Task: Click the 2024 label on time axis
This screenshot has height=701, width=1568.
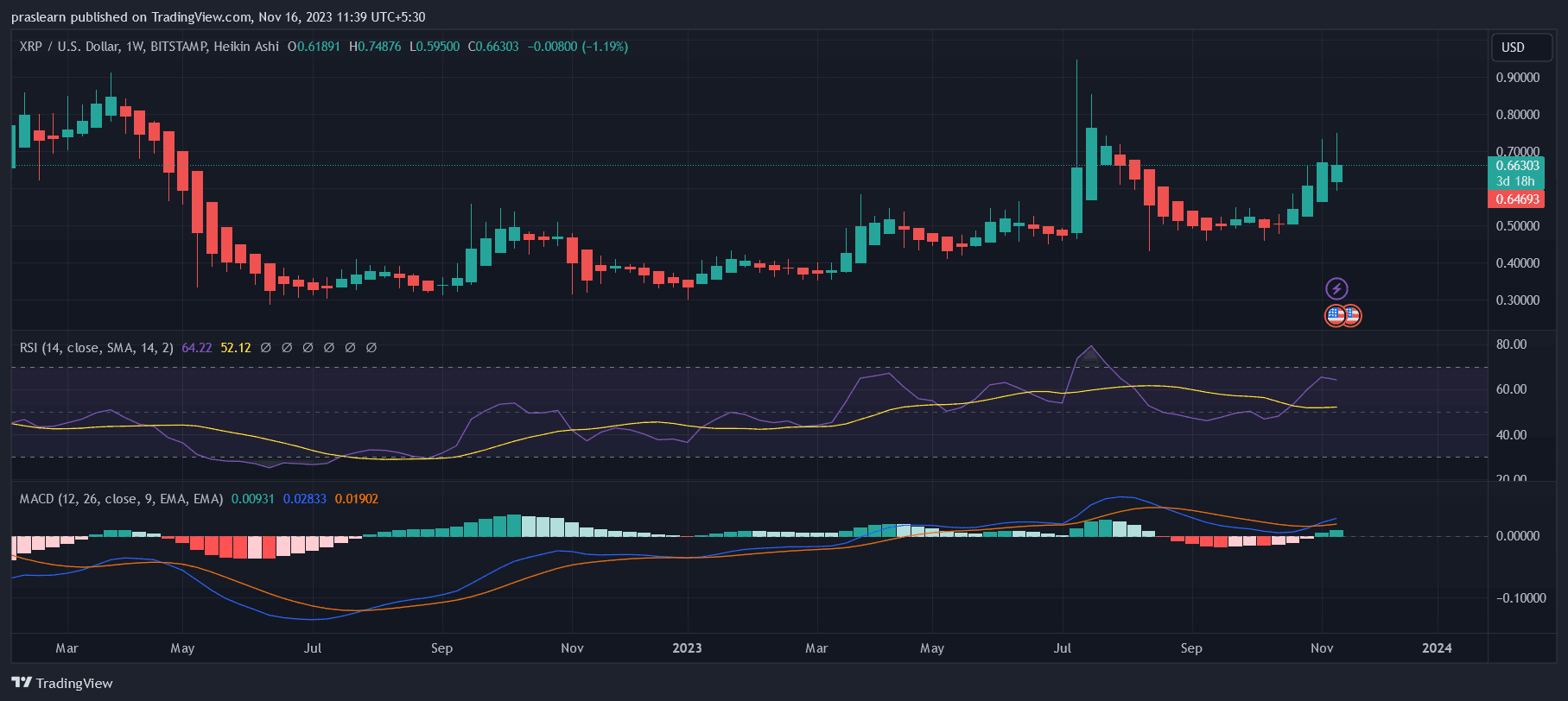Action: tap(1437, 648)
